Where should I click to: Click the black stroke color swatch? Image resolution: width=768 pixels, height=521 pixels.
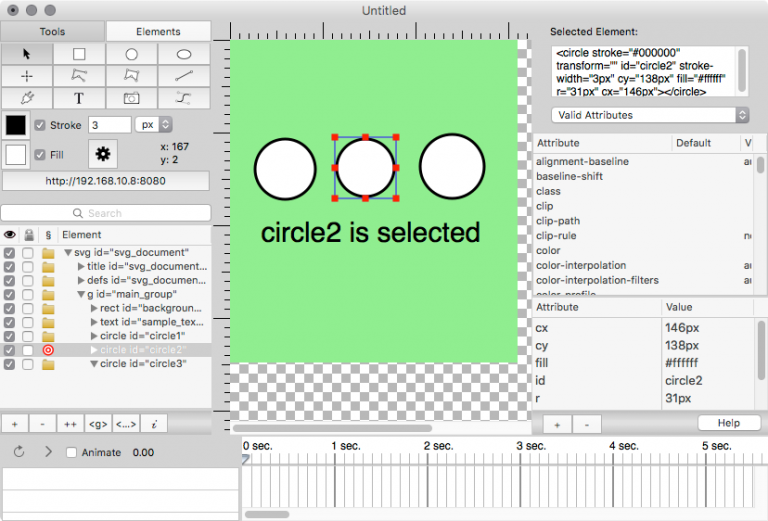click(16, 125)
